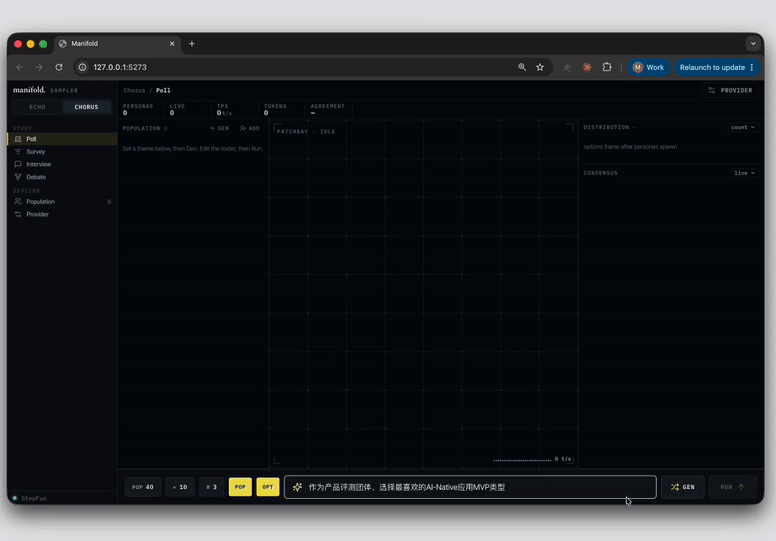776x541 pixels.
Task: Click the browser address bar URL
Action: [120, 67]
